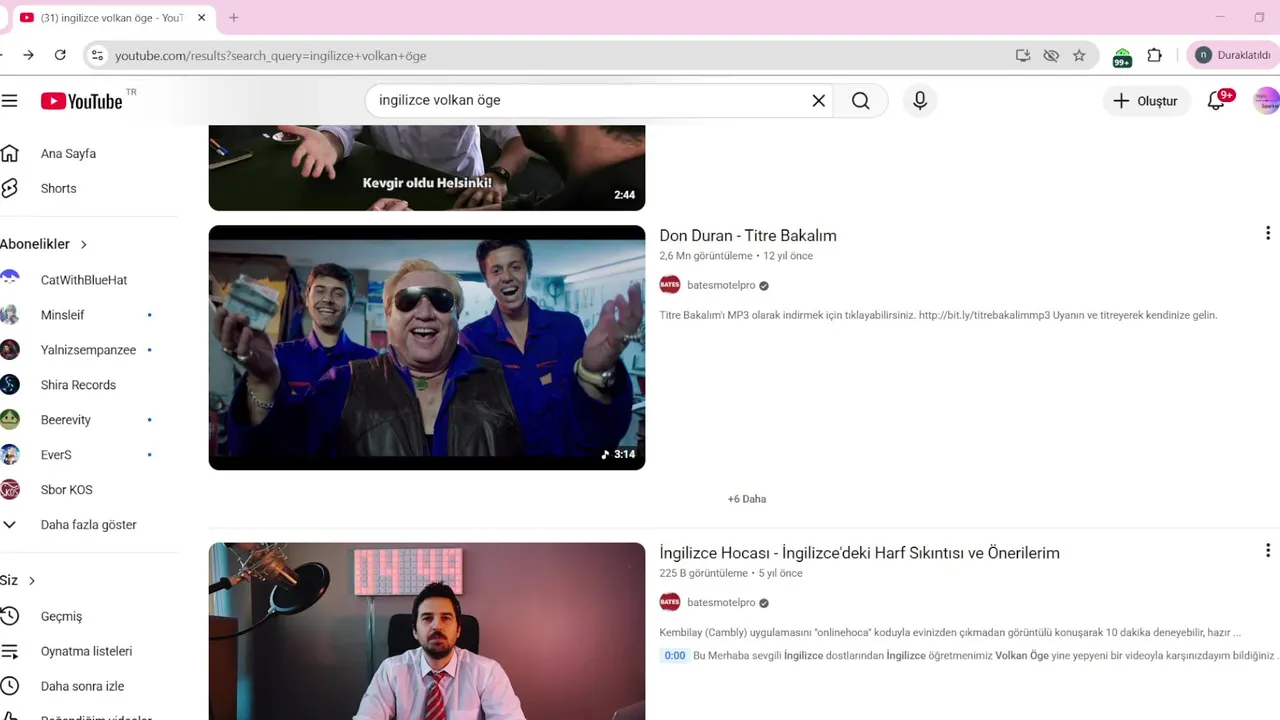Image resolution: width=1280 pixels, height=720 pixels.
Task: Click the Don Duran - Titre Bakalım title
Action: (x=748, y=236)
